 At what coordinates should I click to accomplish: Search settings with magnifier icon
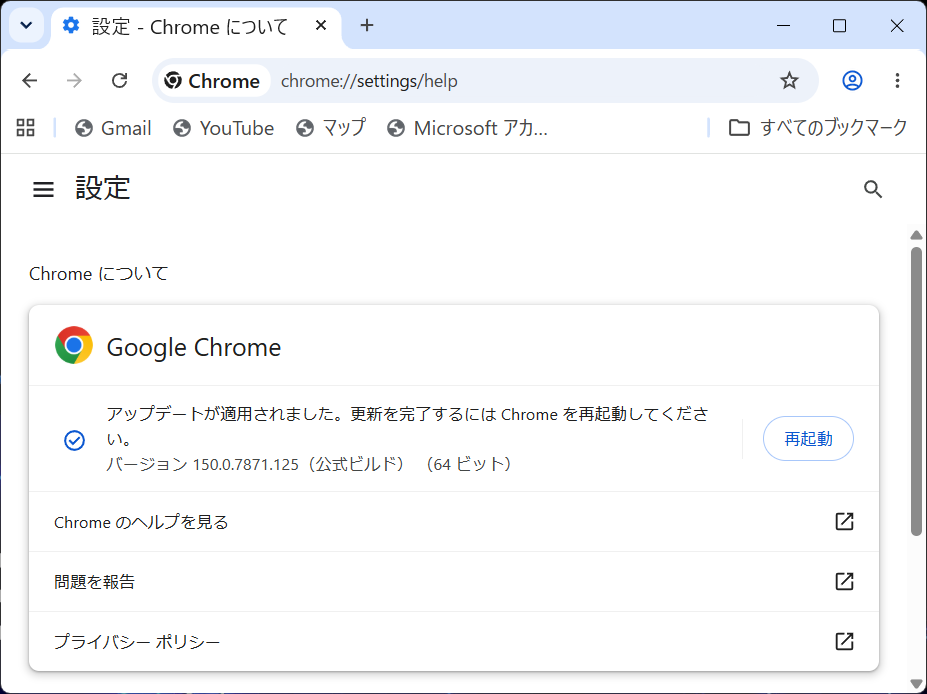pos(873,189)
